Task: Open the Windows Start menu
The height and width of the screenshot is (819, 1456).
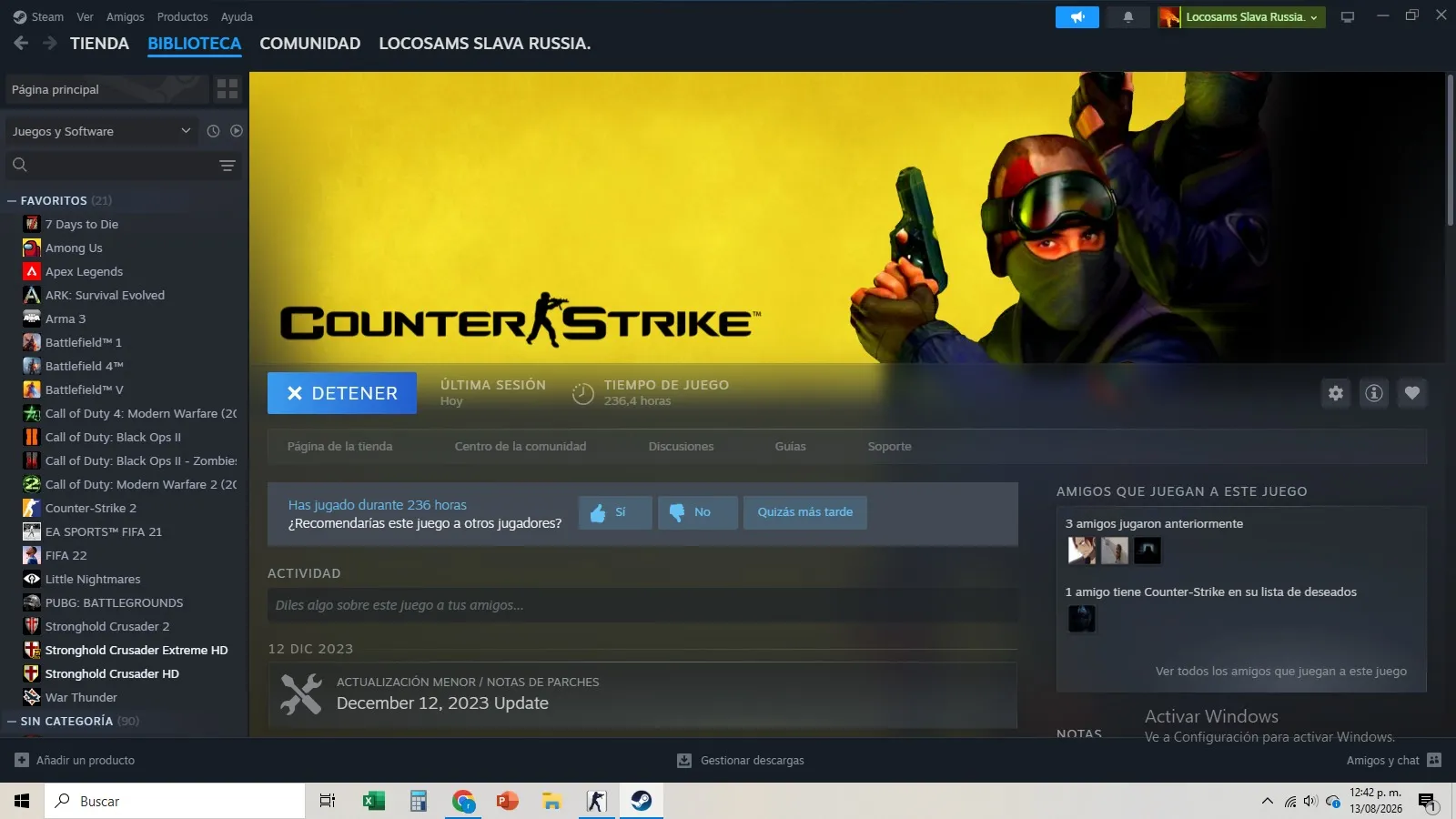Action: click(22, 801)
